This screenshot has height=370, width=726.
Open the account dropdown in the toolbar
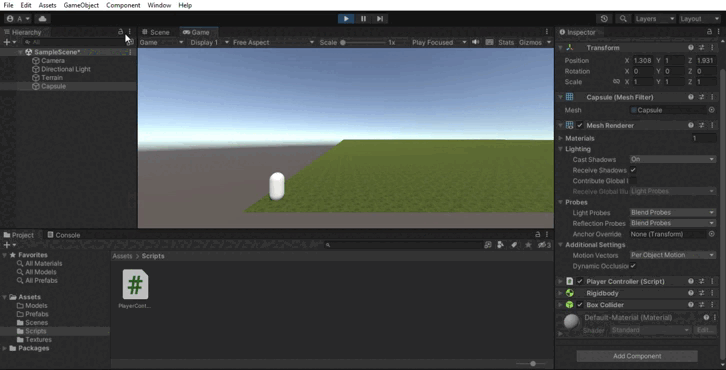point(18,19)
